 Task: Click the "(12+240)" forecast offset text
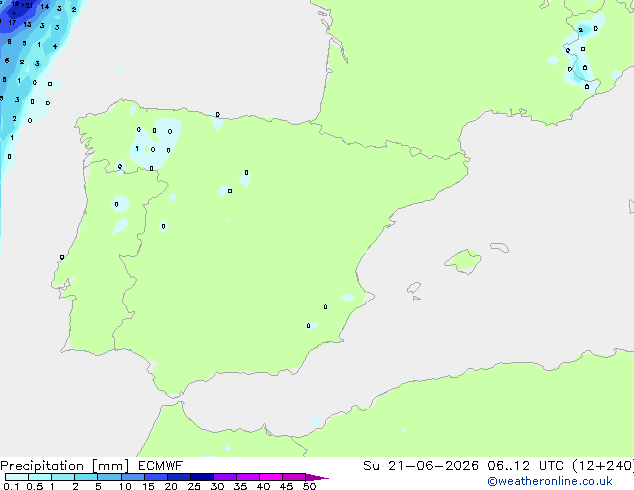pyautogui.click(x=602, y=466)
